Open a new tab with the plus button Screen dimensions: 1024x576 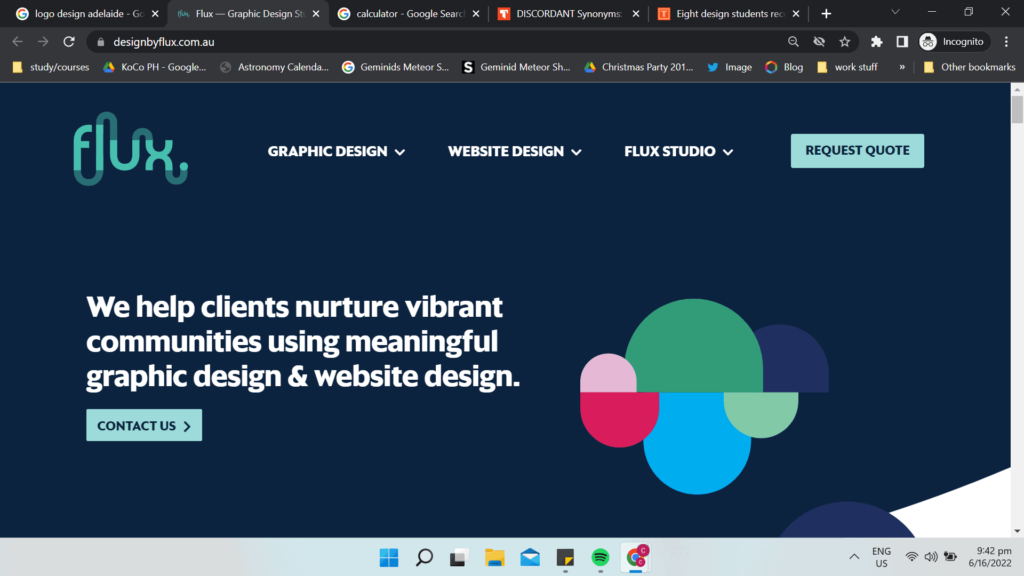click(x=826, y=14)
